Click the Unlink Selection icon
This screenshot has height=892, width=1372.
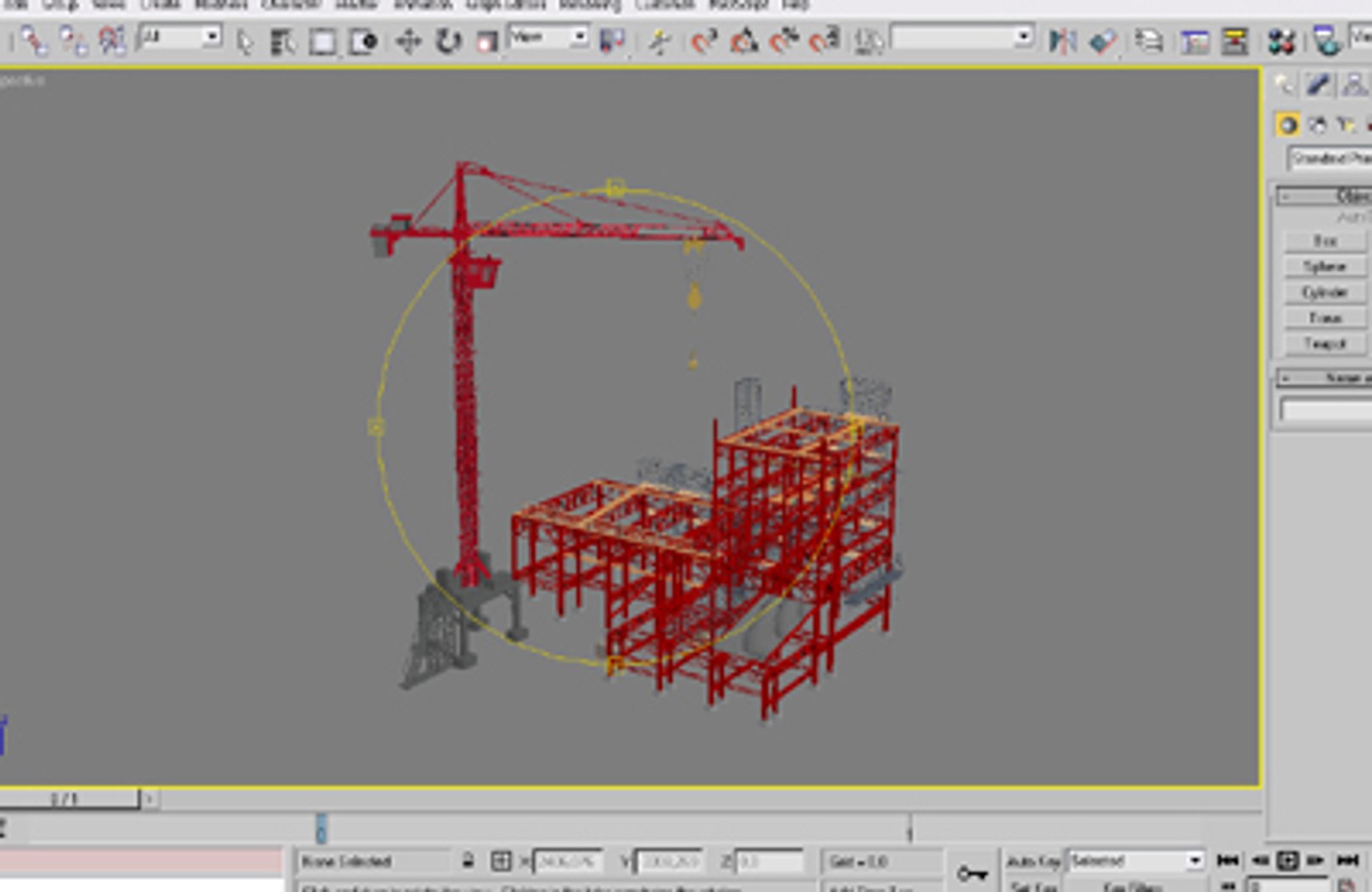[73, 40]
